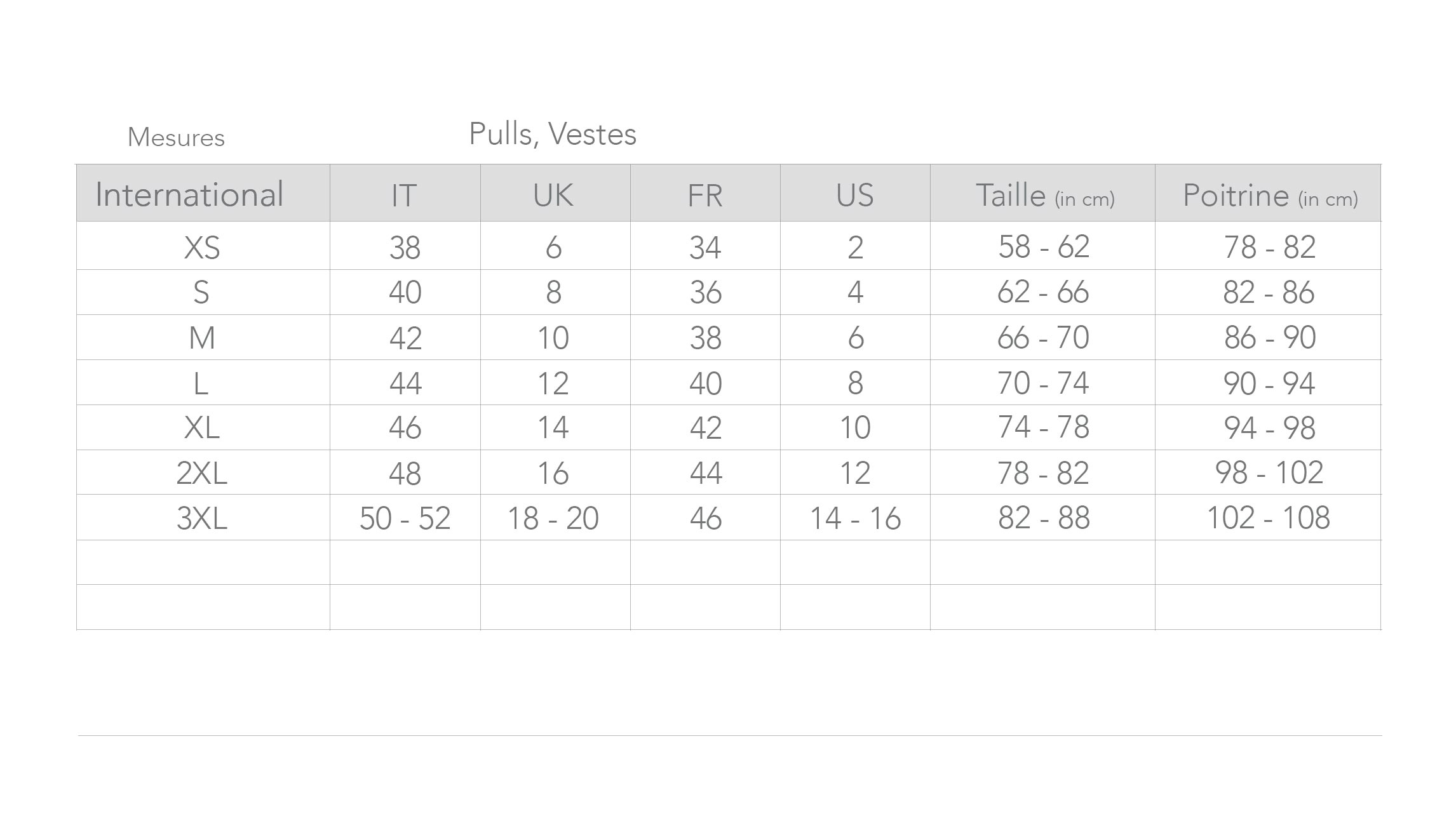Click the Pulls, Vestes title

pyautogui.click(x=553, y=134)
